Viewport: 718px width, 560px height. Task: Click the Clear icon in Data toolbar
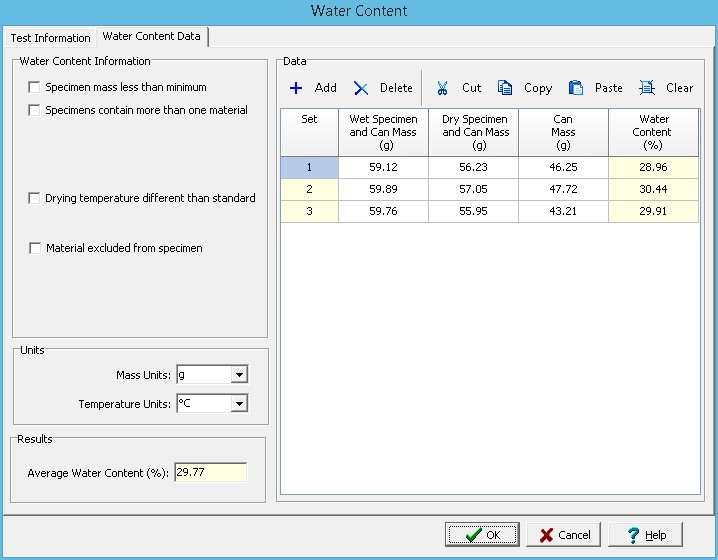pyautogui.click(x=647, y=88)
